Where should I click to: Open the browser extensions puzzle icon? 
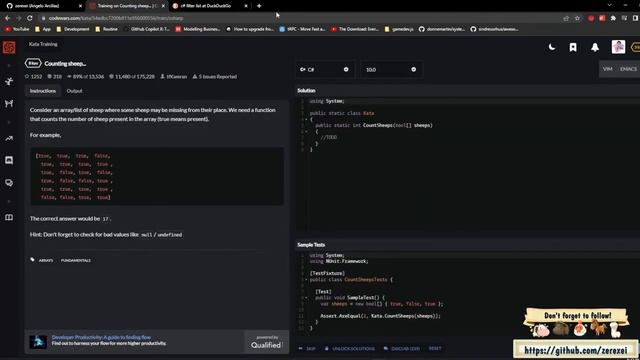pyautogui.click(x=613, y=18)
